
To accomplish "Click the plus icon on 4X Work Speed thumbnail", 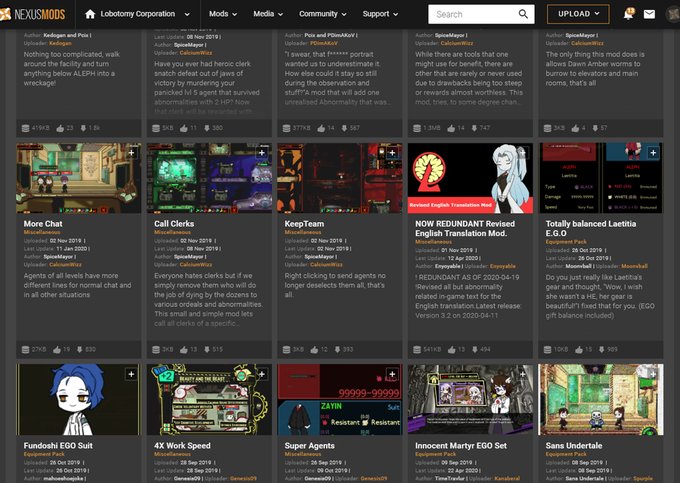I will click(x=262, y=374).
